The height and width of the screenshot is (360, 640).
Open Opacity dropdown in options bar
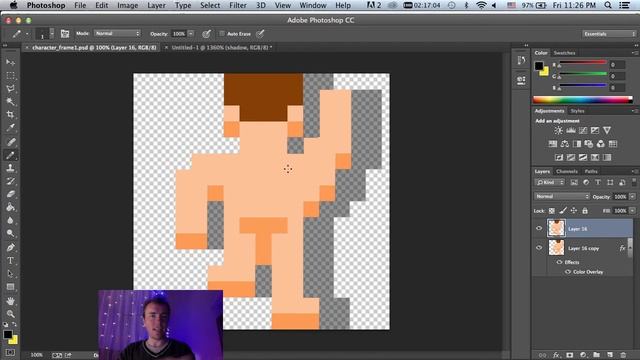point(191,33)
